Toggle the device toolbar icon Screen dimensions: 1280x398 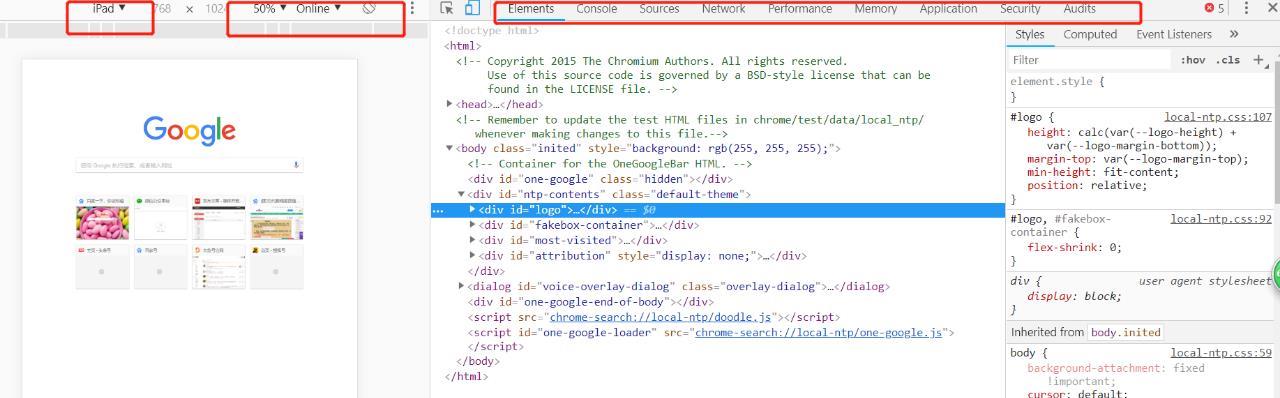472,9
